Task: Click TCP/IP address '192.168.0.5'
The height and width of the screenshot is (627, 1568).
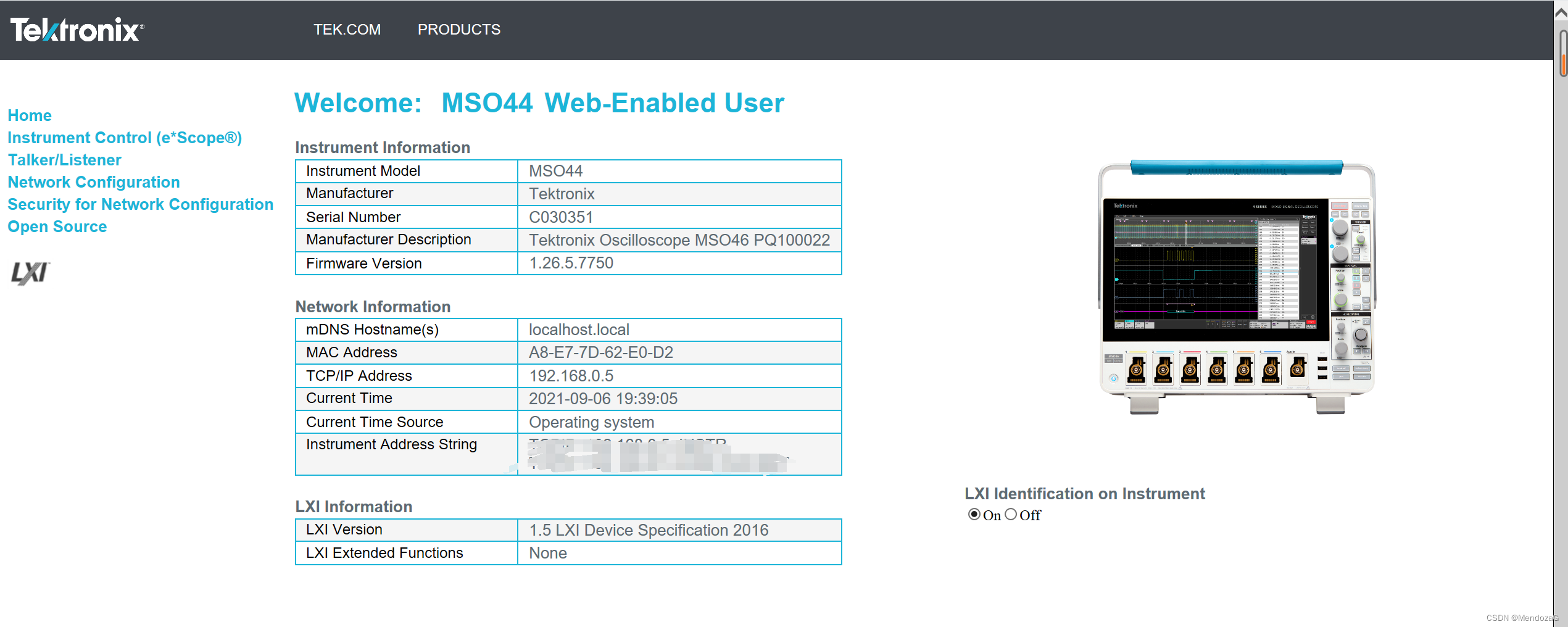Action: pyautogui.click(x=571, y=376)
